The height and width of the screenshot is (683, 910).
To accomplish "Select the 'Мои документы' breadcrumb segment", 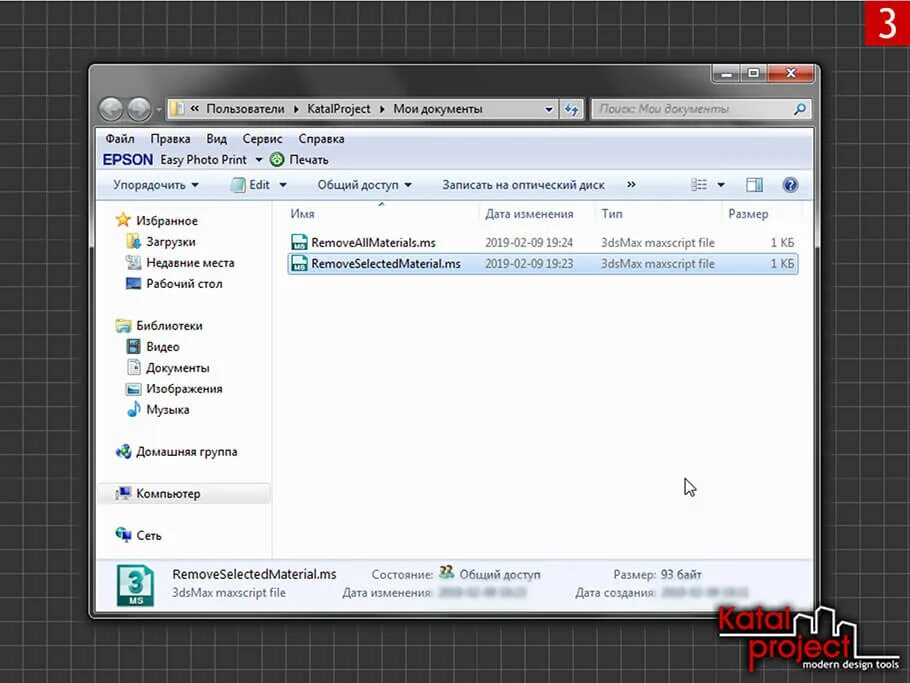I will pos(438,109).
